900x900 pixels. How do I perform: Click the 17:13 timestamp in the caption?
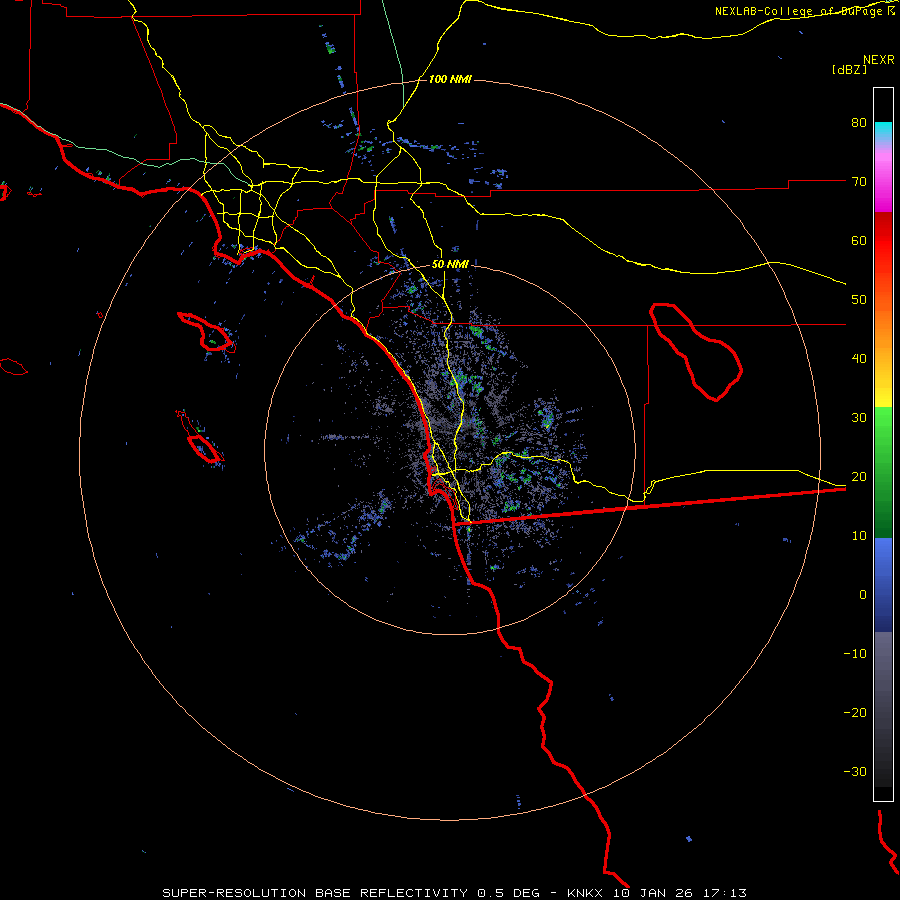pyautogui.click(x=724, y=893)
